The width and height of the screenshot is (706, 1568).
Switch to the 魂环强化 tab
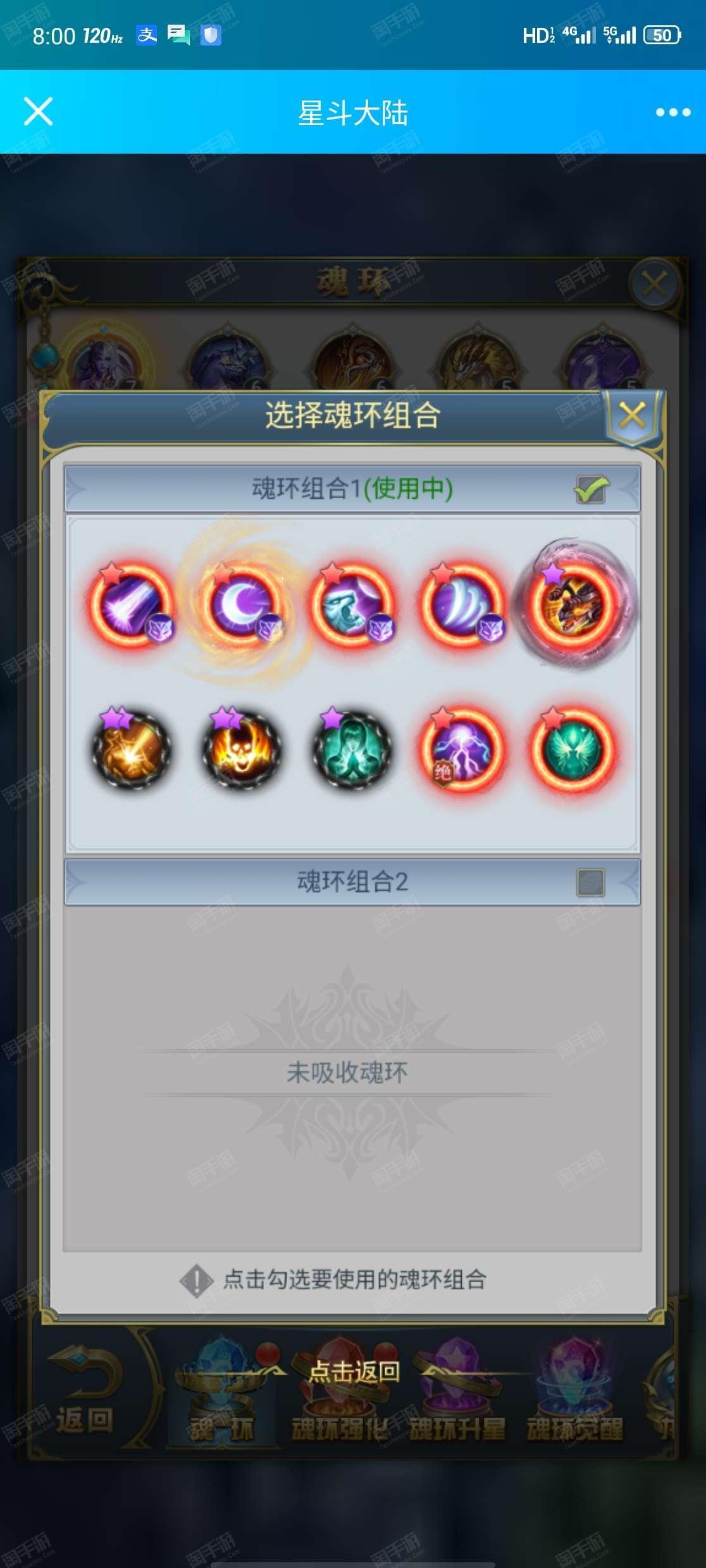(x=340, y=1429)
